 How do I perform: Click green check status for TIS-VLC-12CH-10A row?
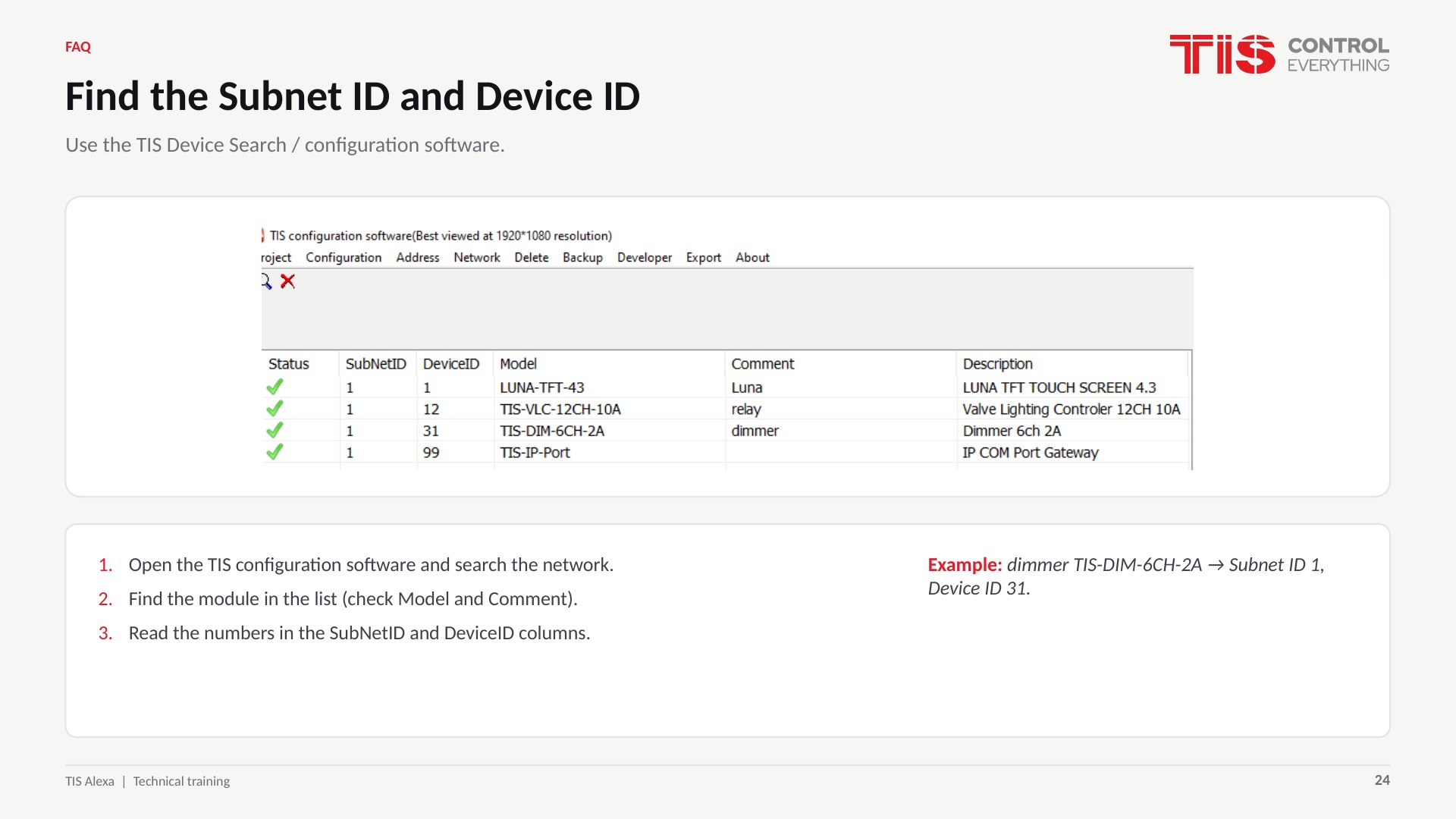tap(275, 409)
